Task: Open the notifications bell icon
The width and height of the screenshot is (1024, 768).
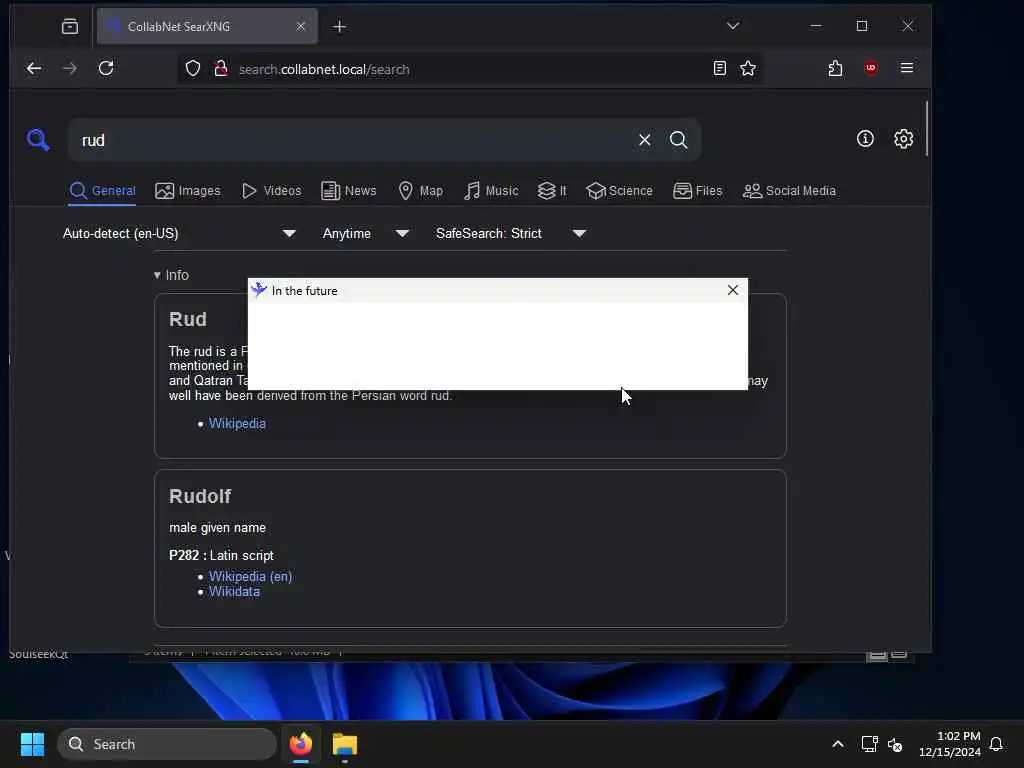Action: pos(996,744)
